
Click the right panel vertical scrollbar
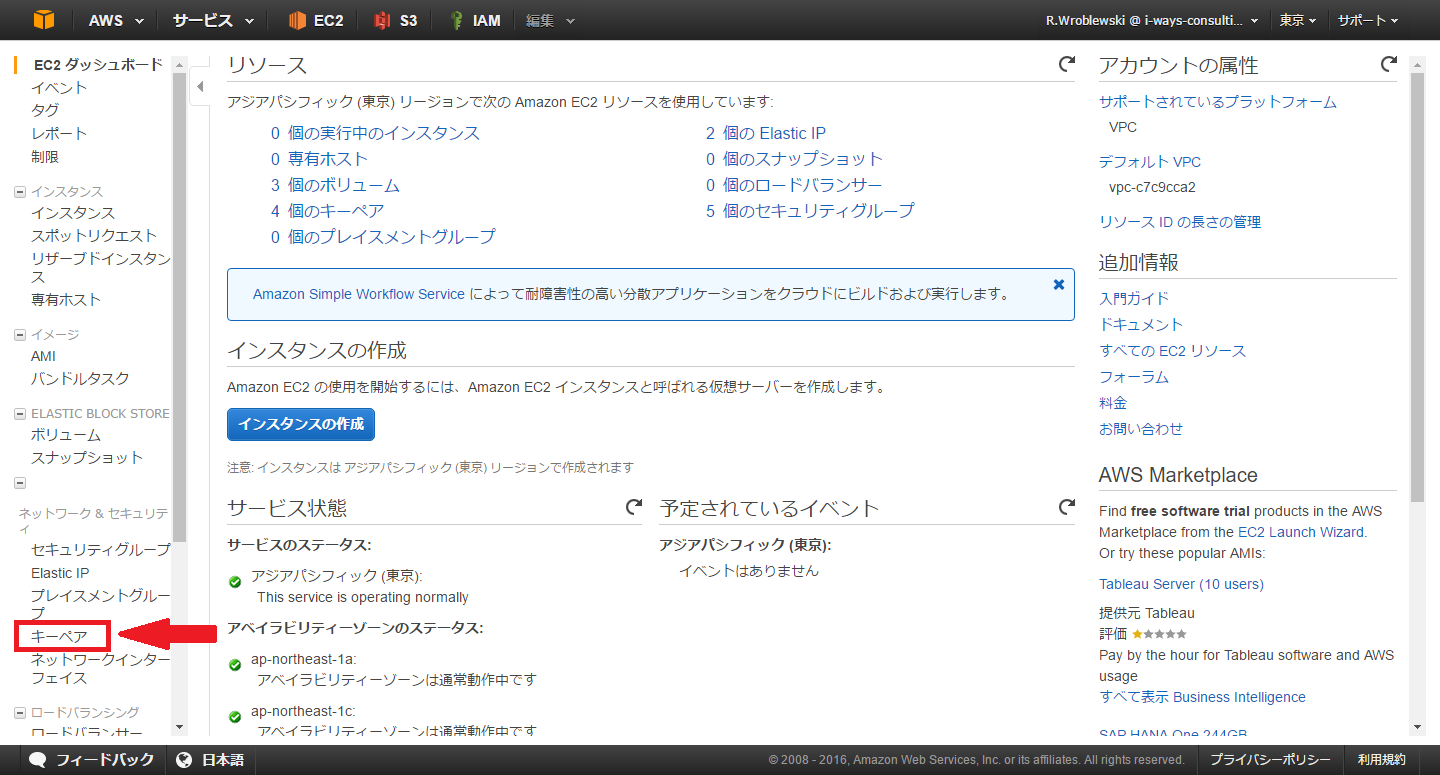coord(1417,287)
